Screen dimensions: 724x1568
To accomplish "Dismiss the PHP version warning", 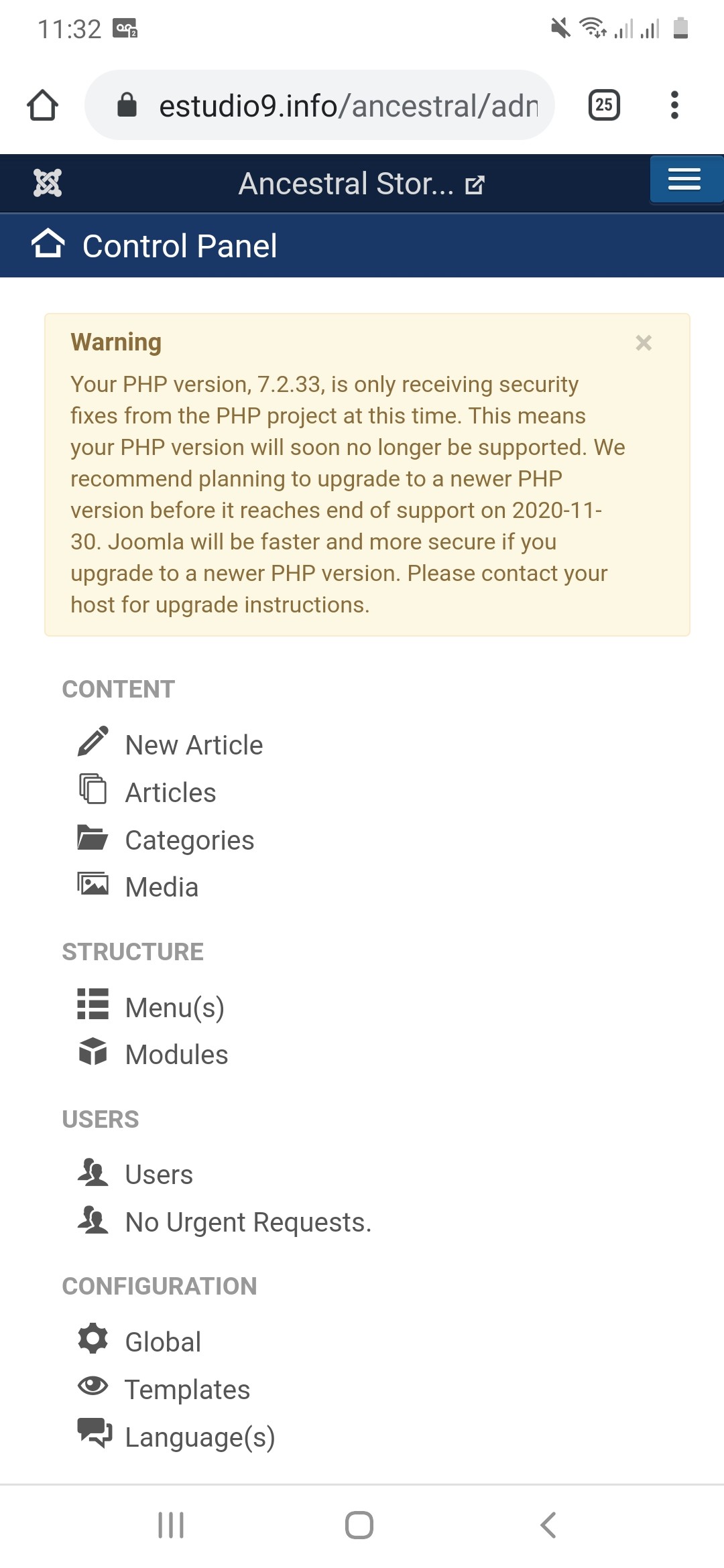I will [644, 343].
